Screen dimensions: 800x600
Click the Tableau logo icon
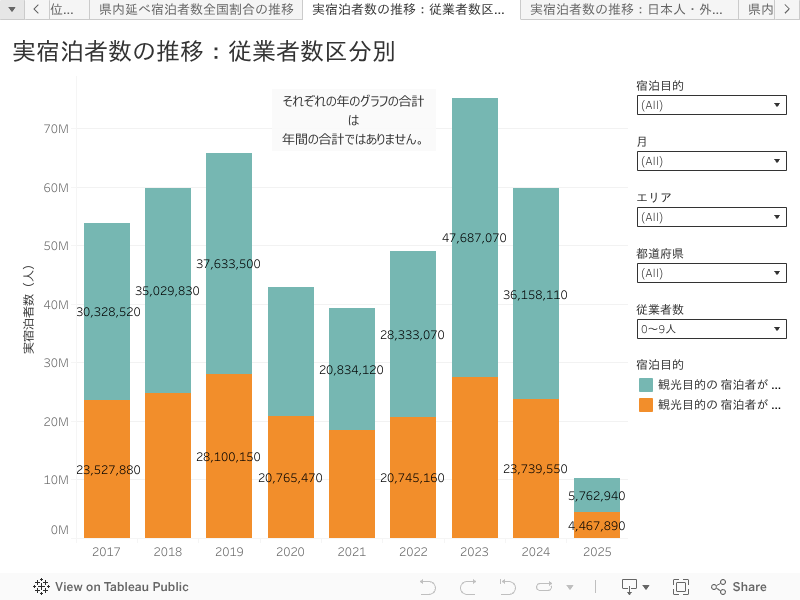coord(41,587)
